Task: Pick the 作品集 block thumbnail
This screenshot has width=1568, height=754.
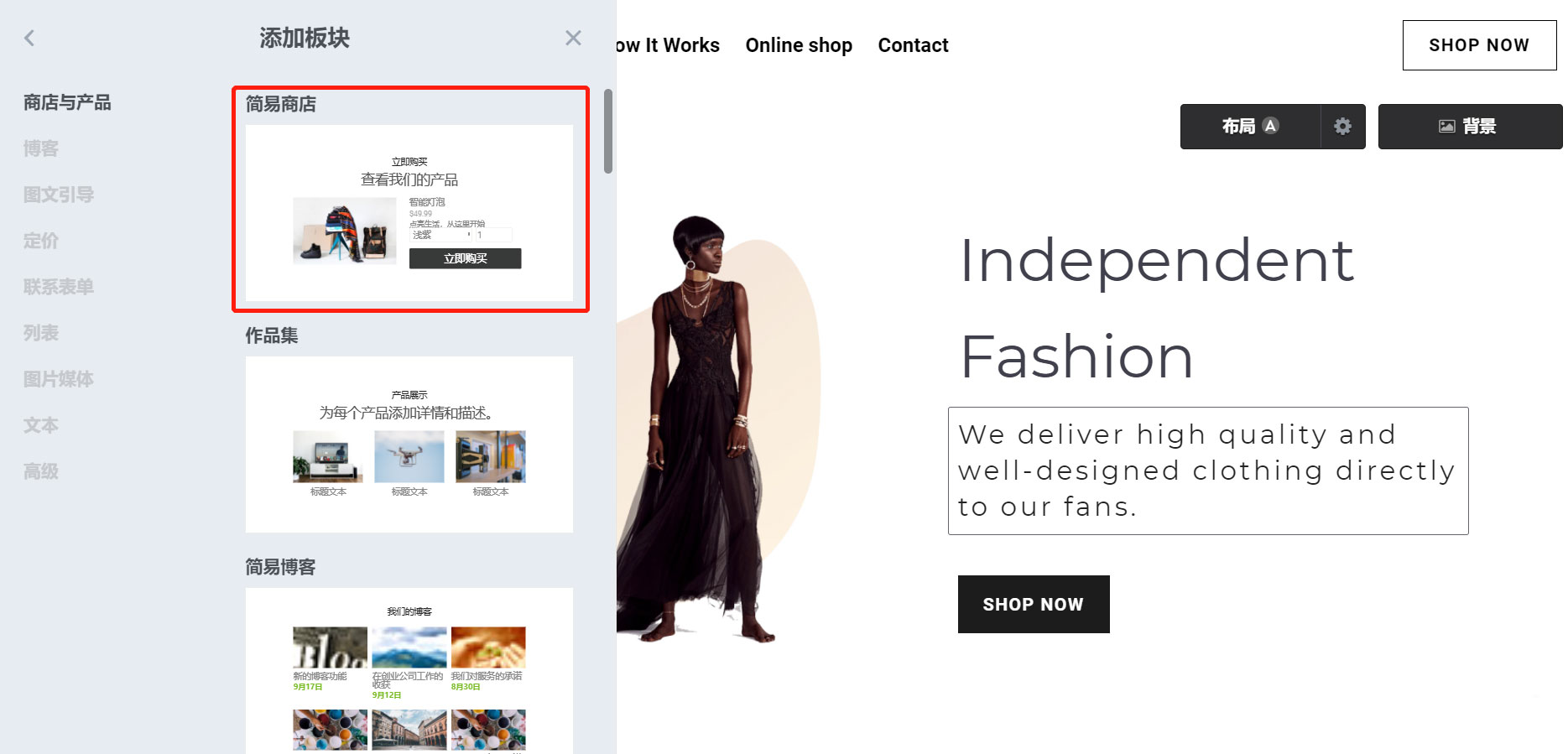Action: (x=409, y=444)
